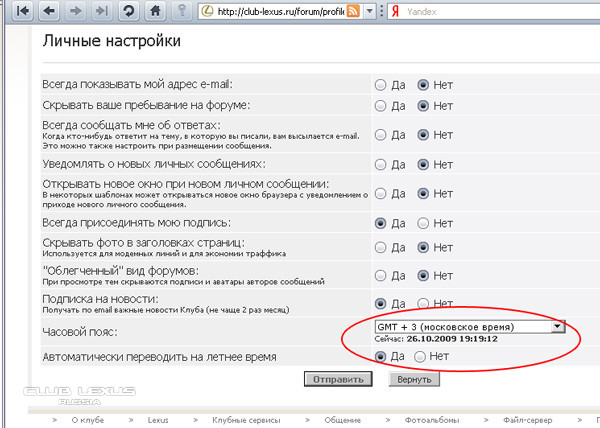Select 'Да' for hide your forum presence
The image size is (600, 428).
click(380, 106)
